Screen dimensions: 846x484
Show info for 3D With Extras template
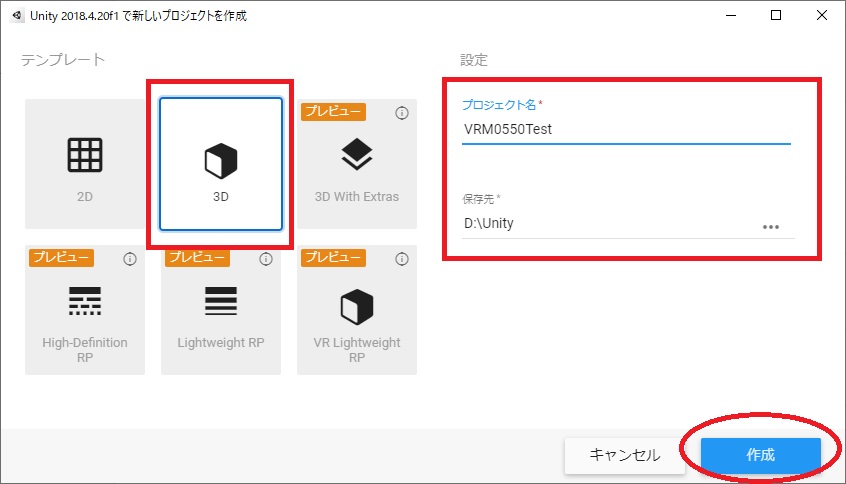(x=401, y=113)
